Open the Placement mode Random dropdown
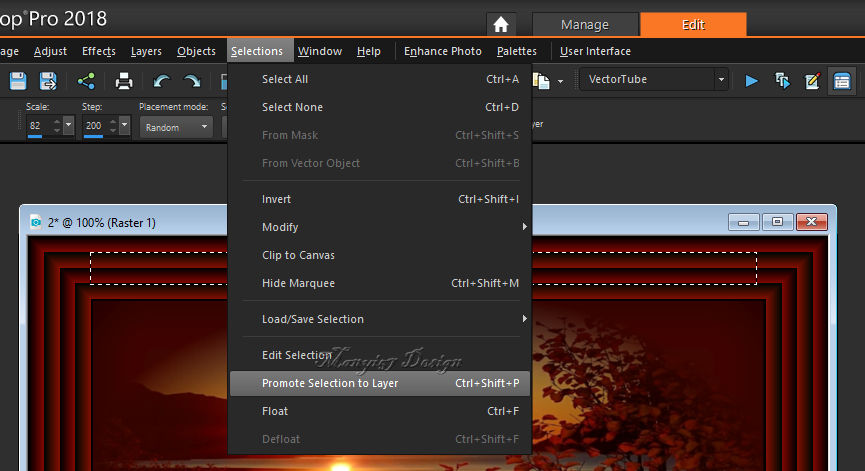Image resolution: width=865 pixels, height=471 pixels. (x=176, y=127)
